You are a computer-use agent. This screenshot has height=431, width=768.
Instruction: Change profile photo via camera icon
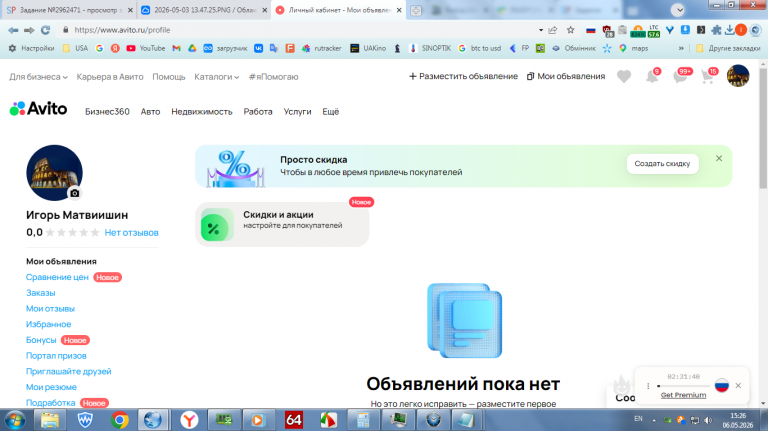pyautogui.click(x=74, y=193)
